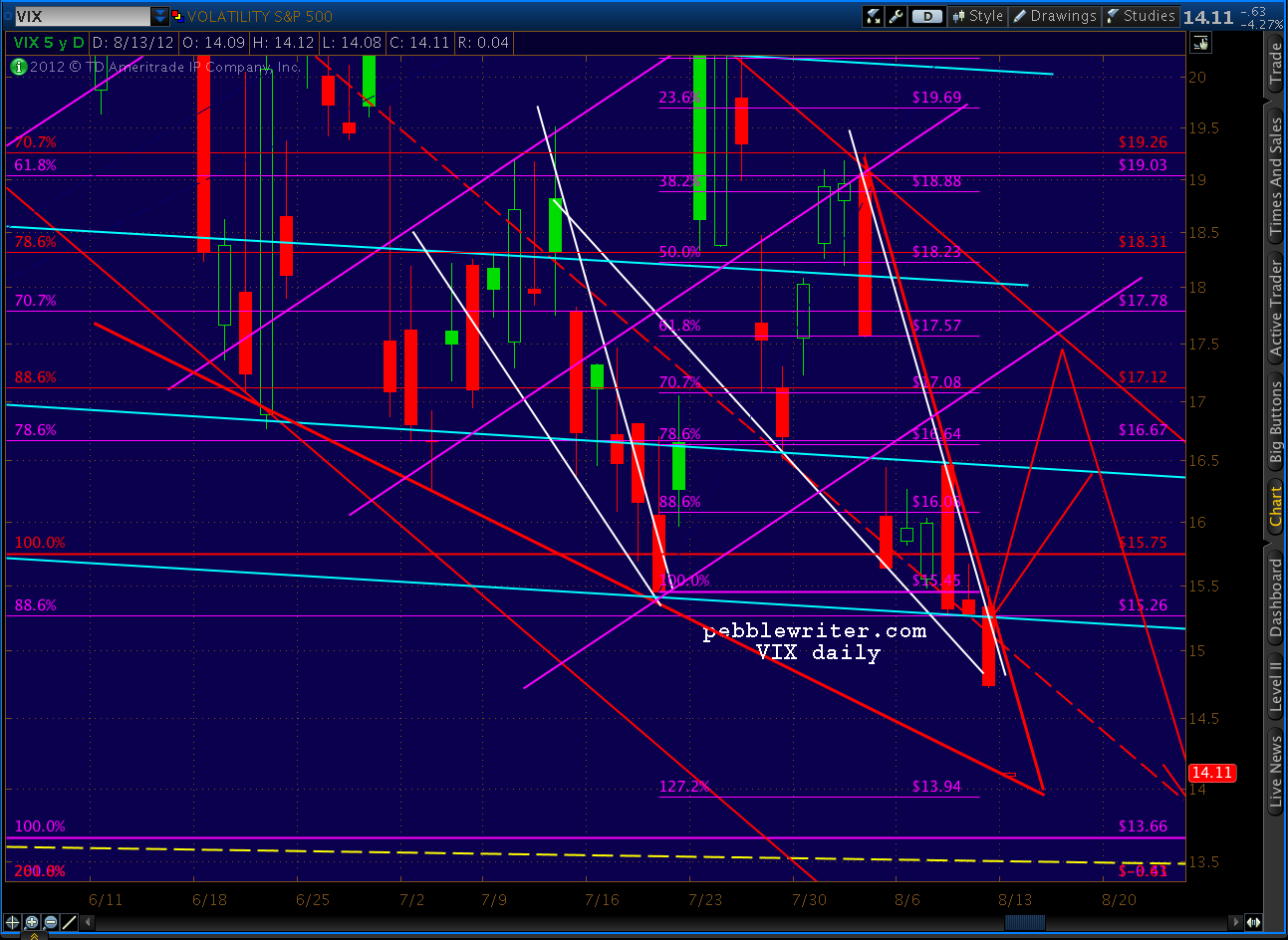1288x940 pixels.
Task: Click the 14.11 last price bubble on axis
Action: point(1212,773)
